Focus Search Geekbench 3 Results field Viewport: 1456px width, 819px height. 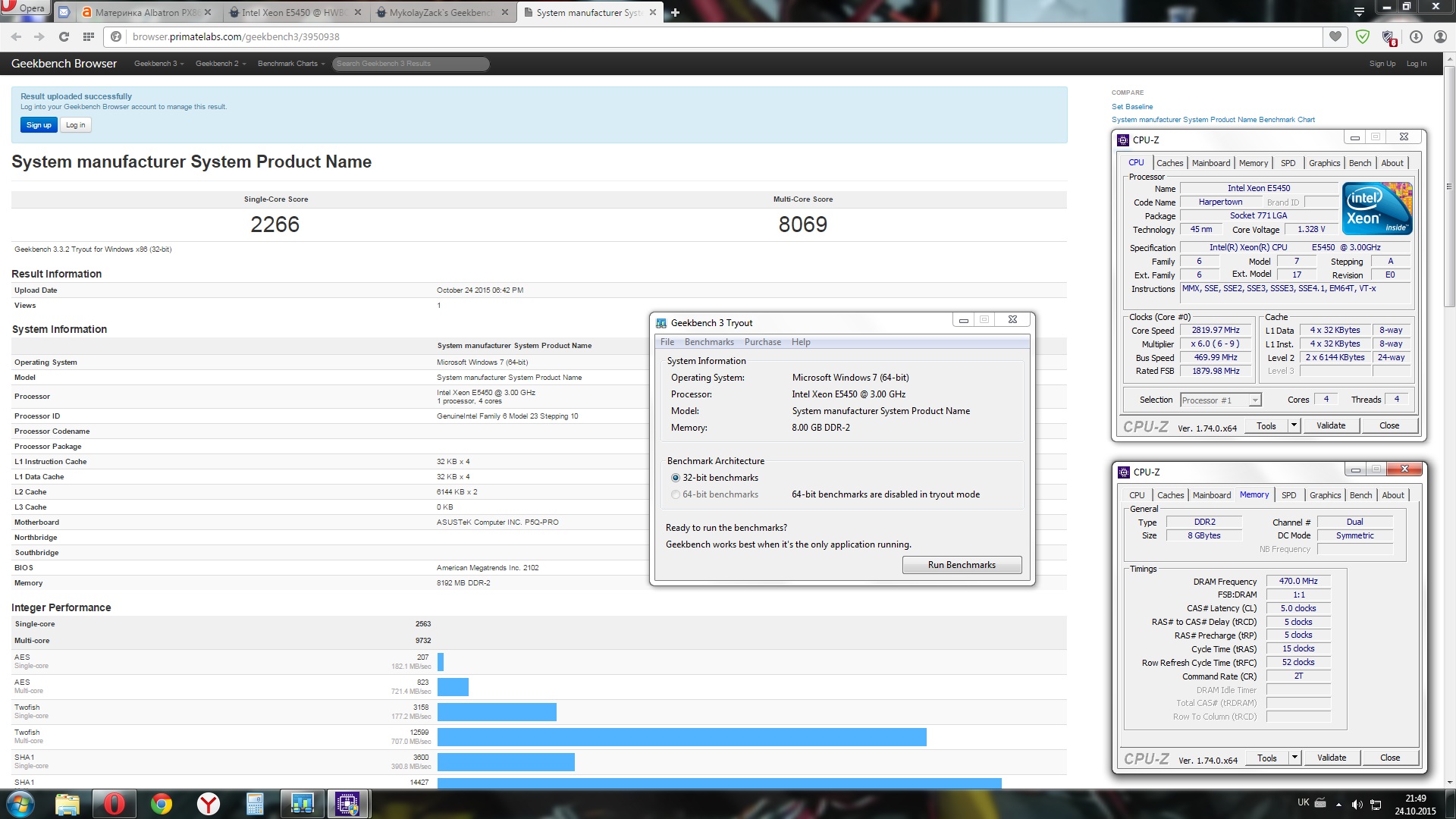point(410,64)
